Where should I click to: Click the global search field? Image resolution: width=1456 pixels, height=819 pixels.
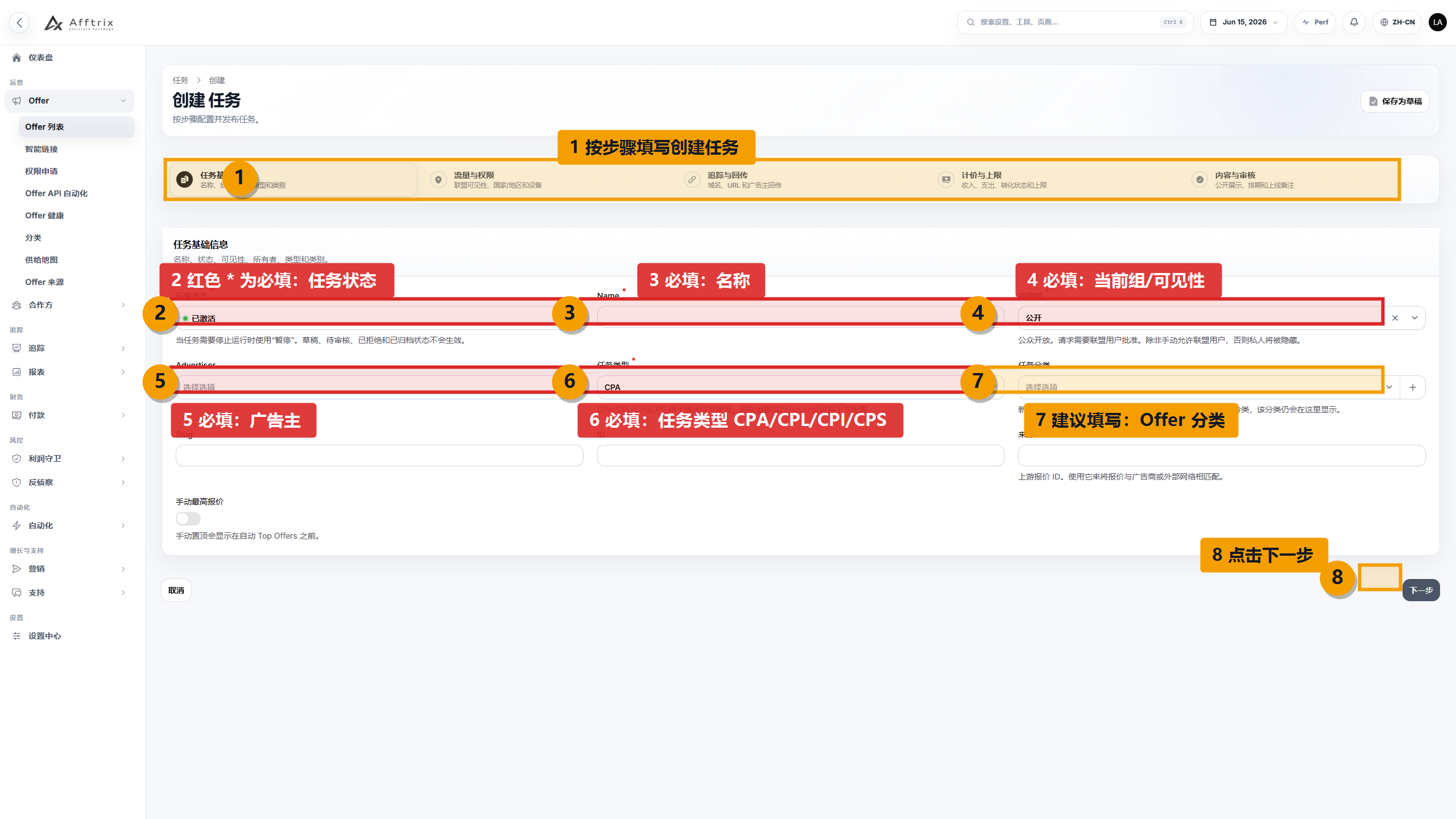point(1075,22)
